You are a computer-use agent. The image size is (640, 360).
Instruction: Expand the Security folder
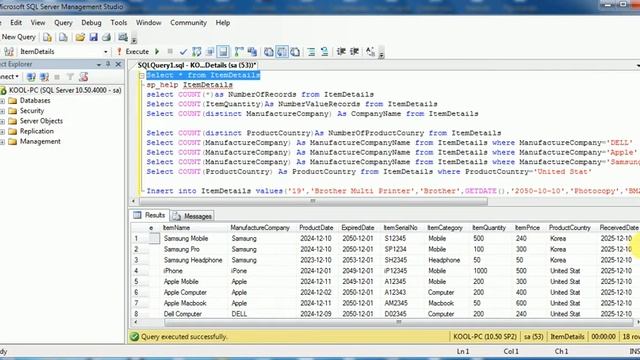2,111
